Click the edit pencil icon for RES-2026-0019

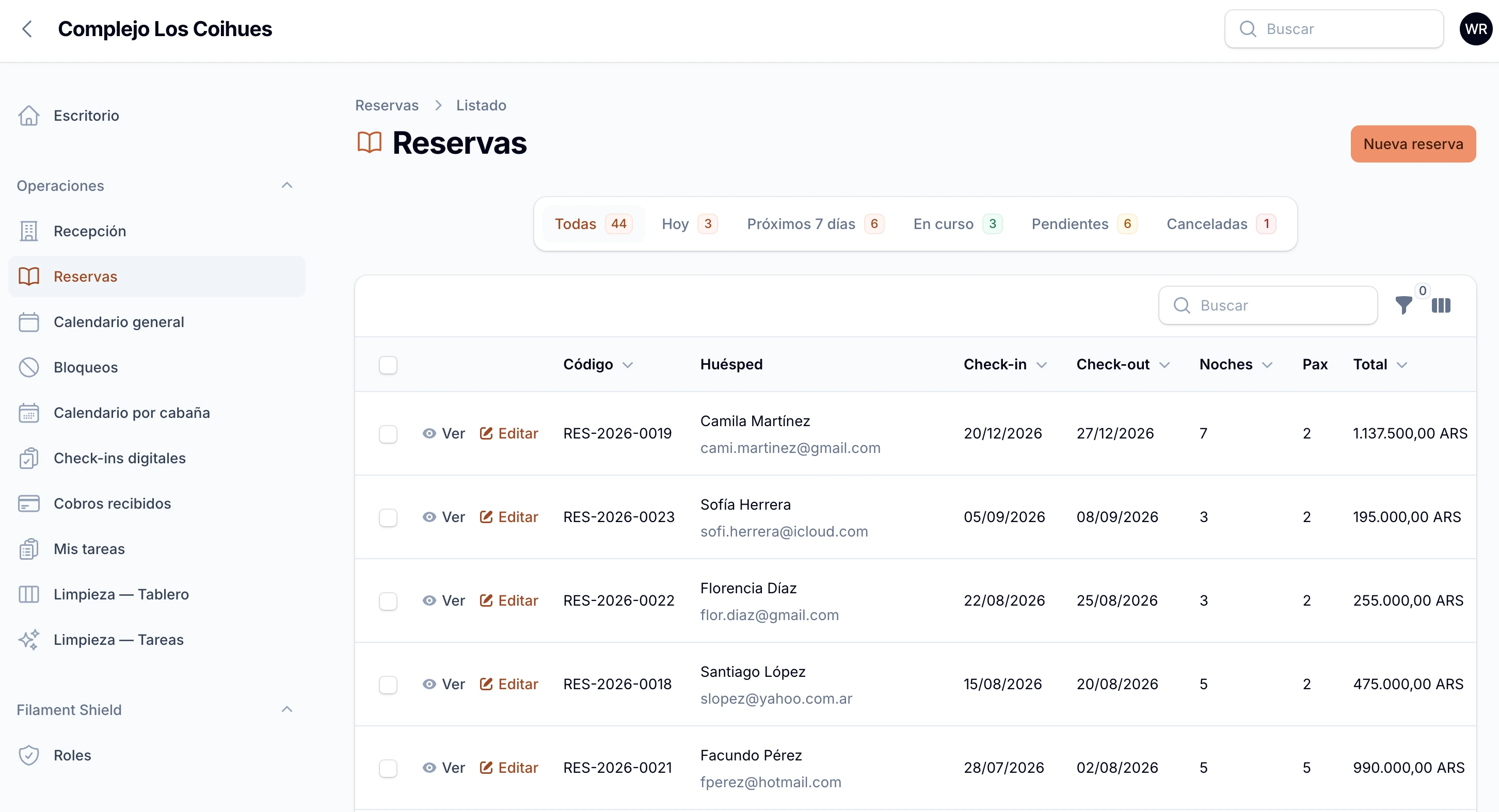click(x=486, y=433)
